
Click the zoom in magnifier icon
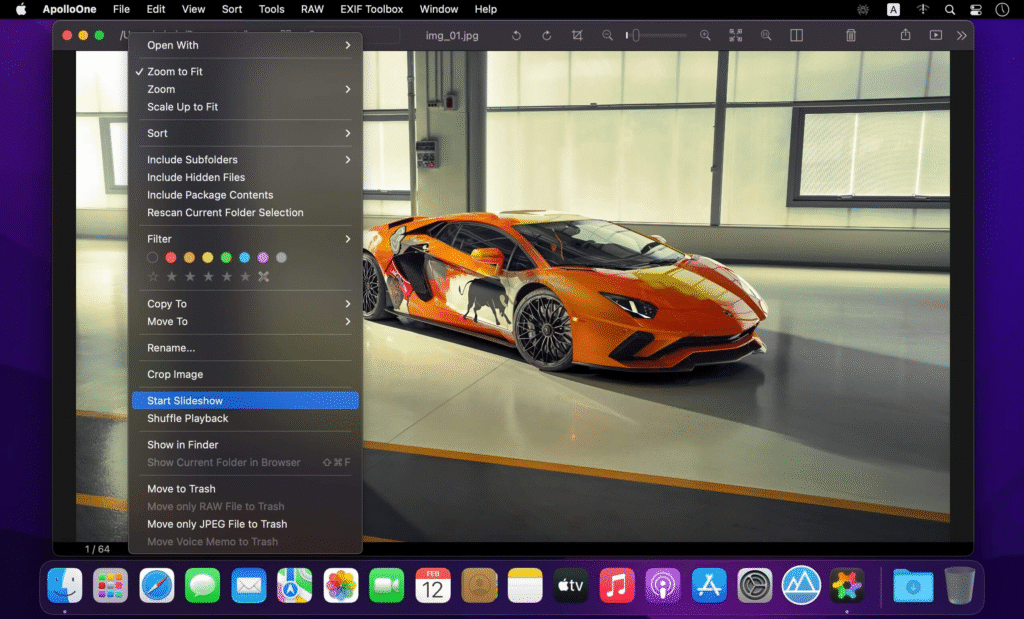[x=705, y=35]
